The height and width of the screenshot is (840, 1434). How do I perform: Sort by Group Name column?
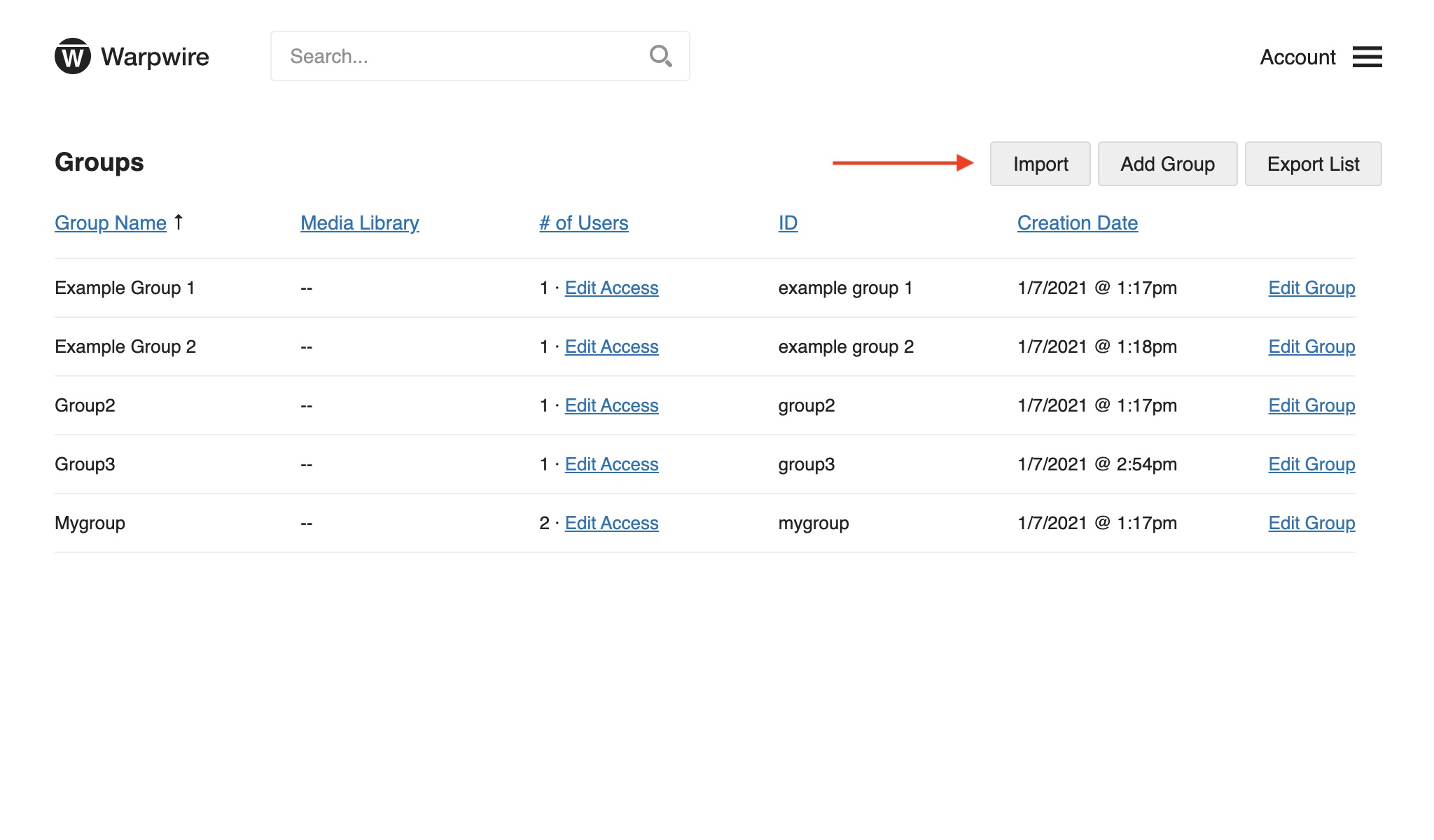coord(111,223)
